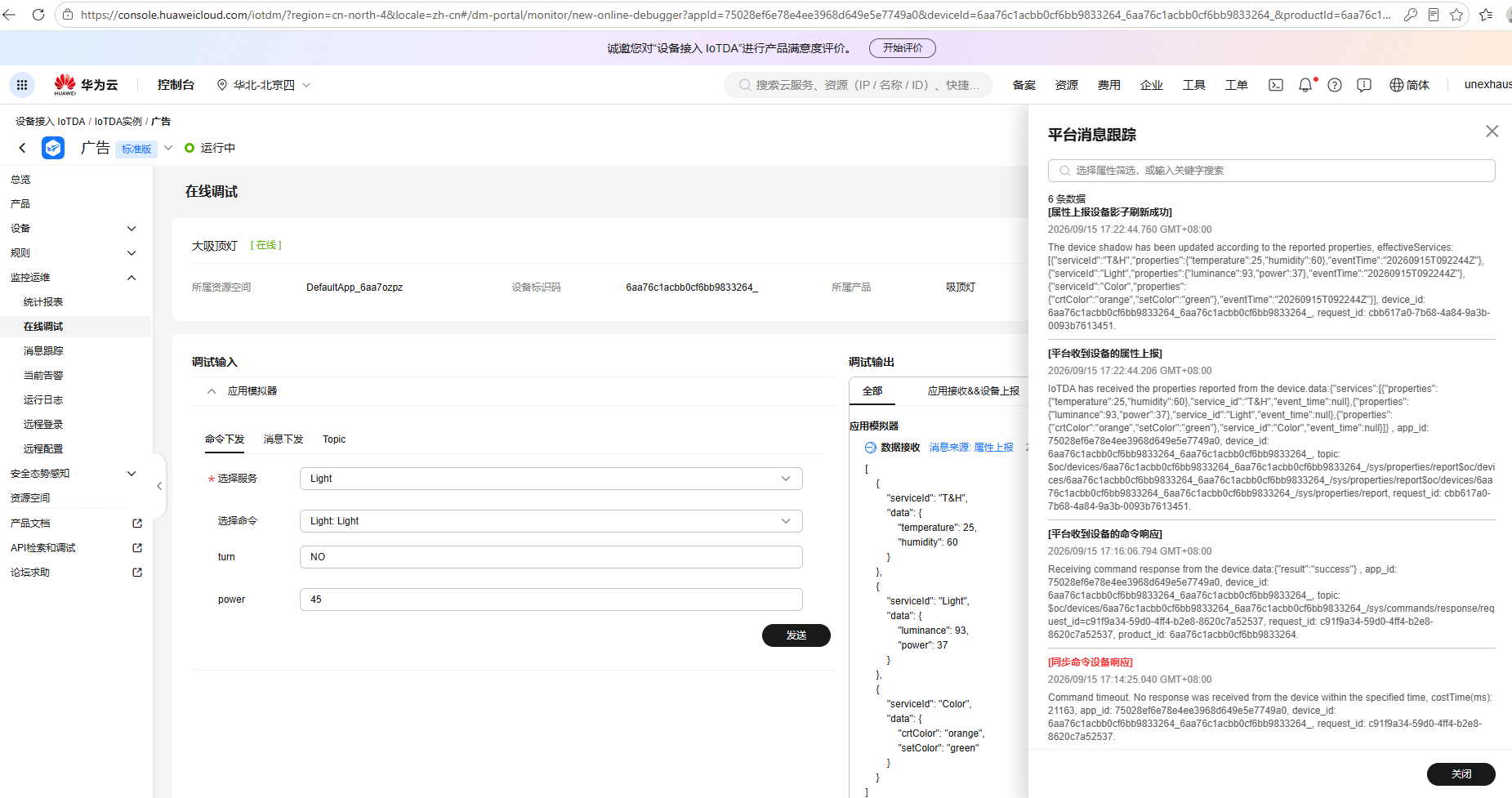Click the 开始评价 button
The height and width of the screenshot is (798, 1512).
pos(903,48)
